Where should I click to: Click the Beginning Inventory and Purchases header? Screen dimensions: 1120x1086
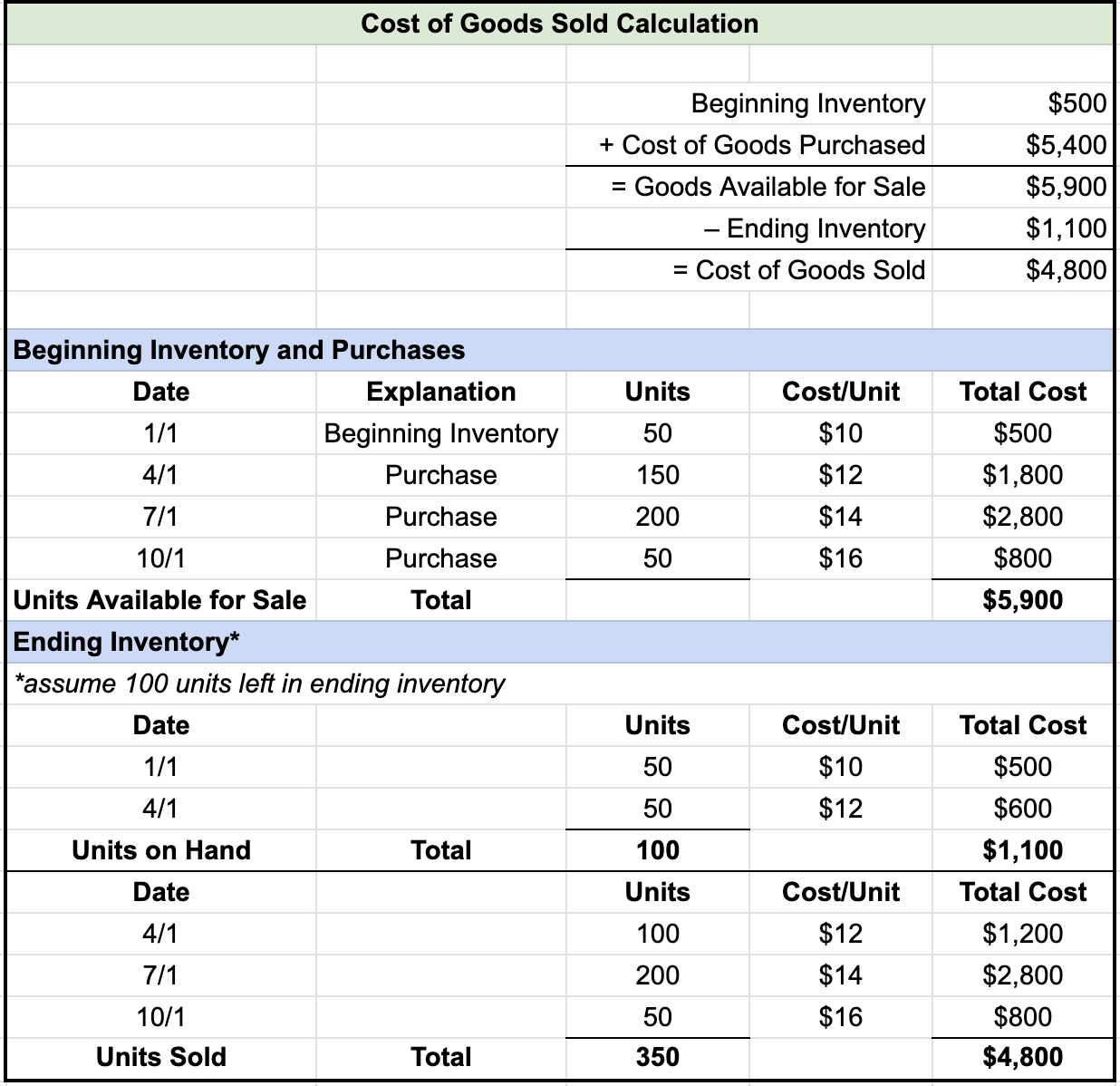239,350
